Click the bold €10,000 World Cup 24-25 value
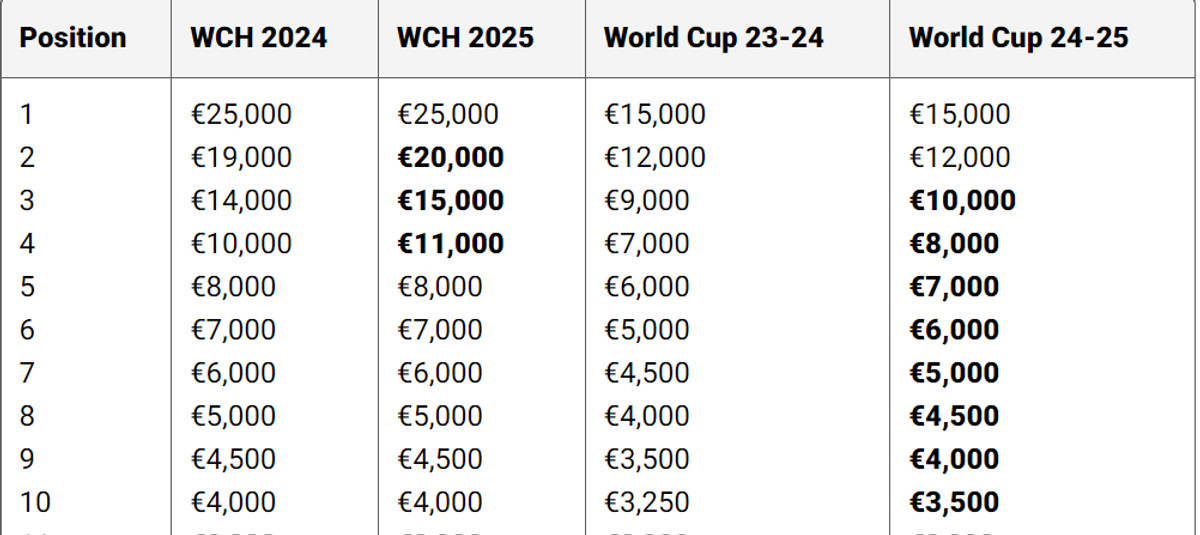This screenshot has height=535, width=1200. 962,201
